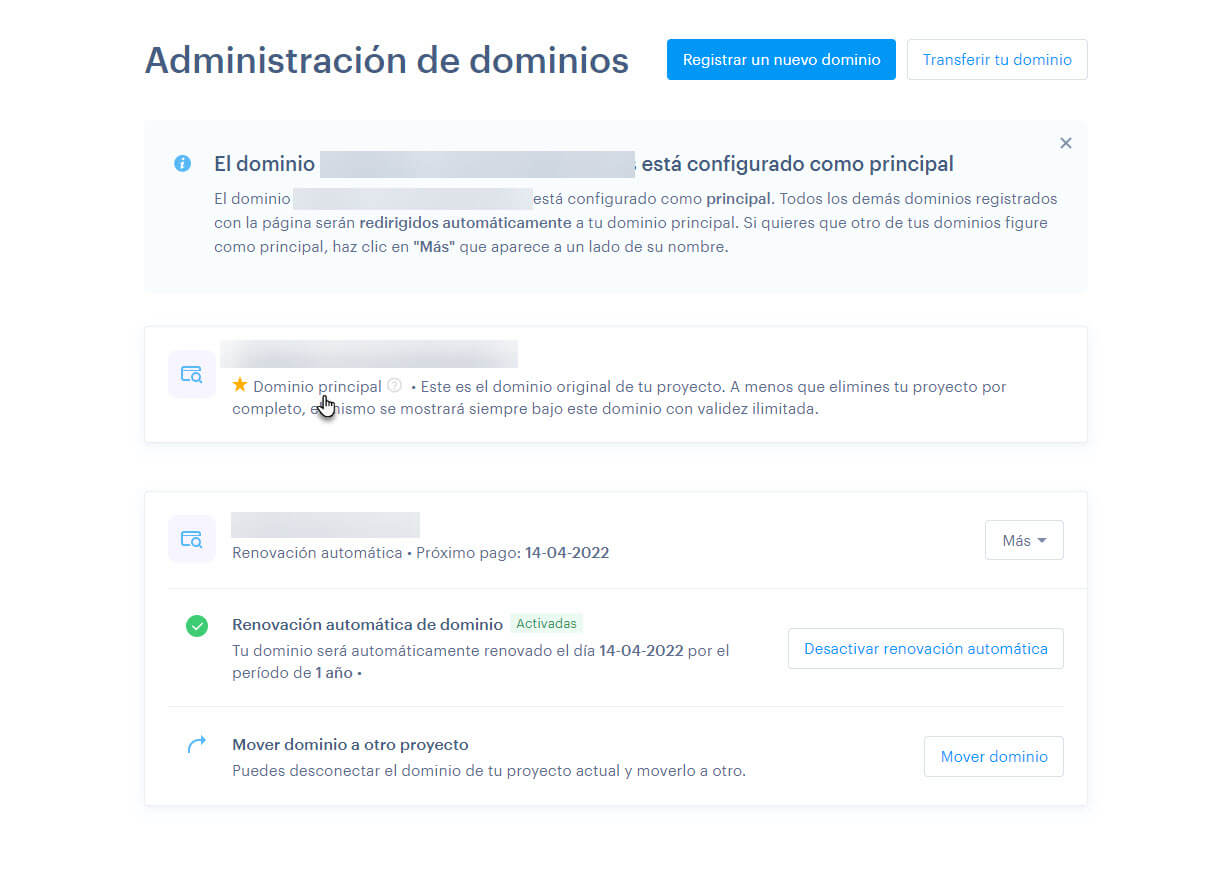Collapse the second domain's details panel

click(x=1023, y=539)
